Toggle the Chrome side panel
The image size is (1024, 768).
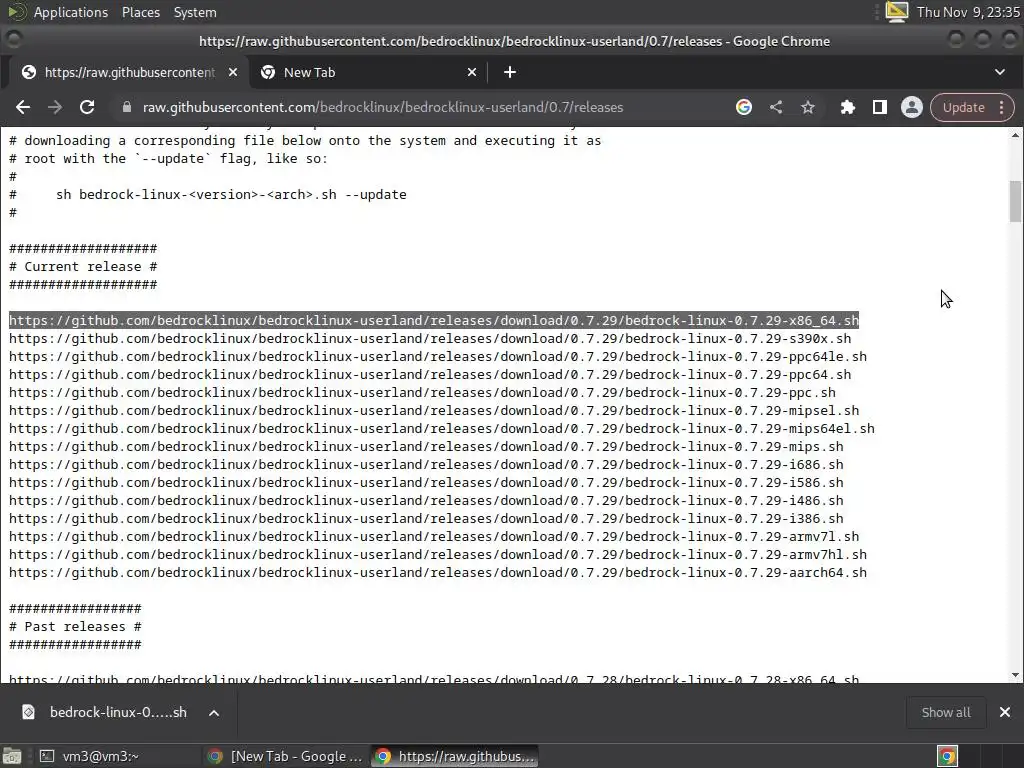click(880, 108)
